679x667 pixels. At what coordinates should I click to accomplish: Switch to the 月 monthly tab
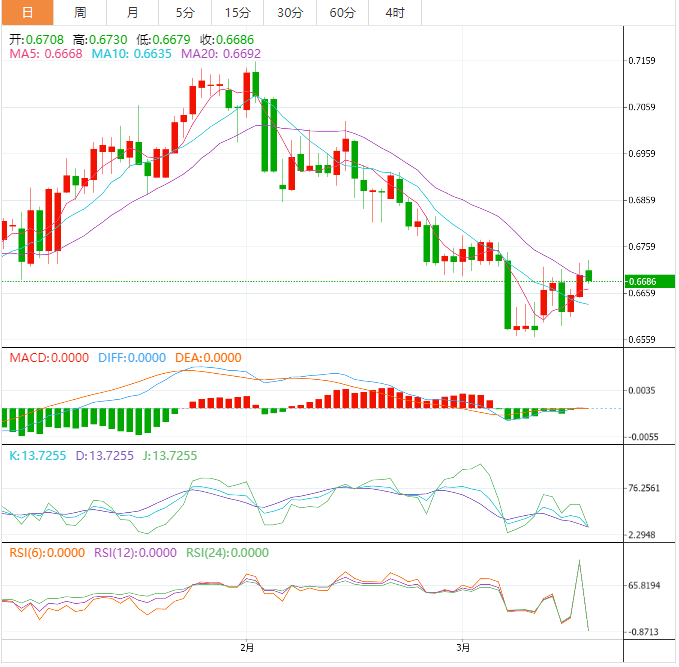point(133,13)
